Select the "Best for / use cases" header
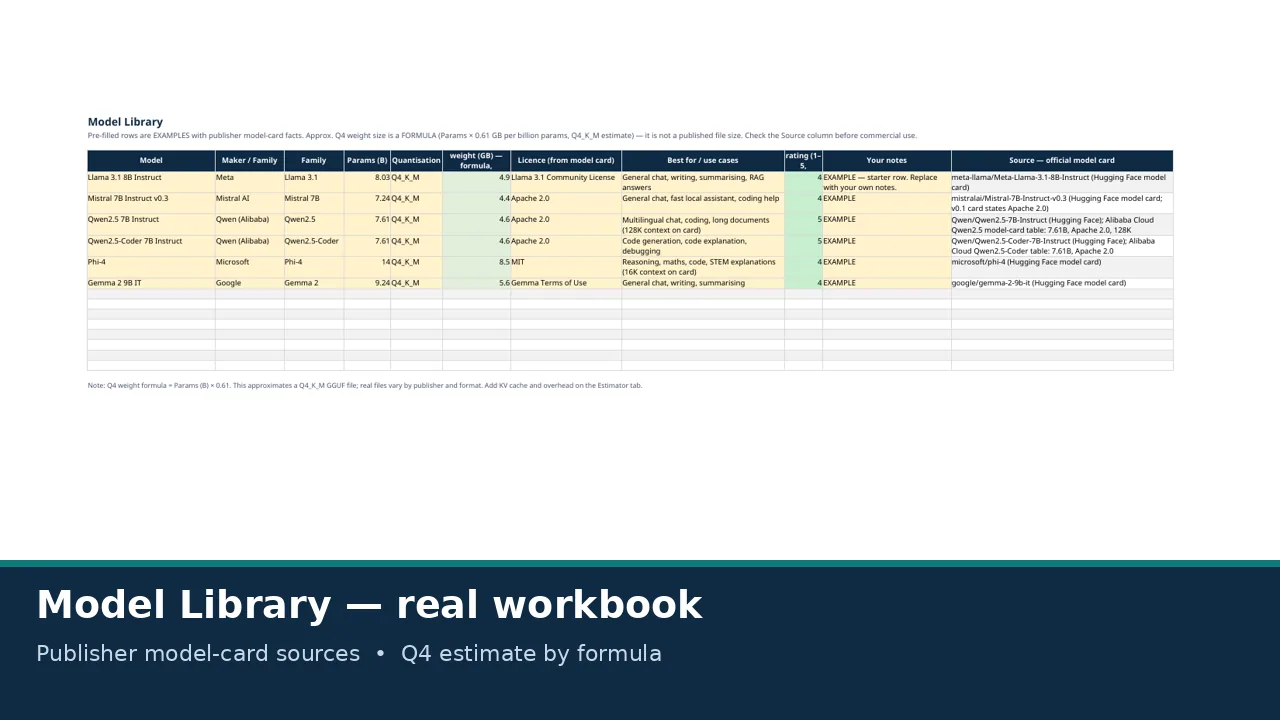1280x720 pixels. click(703, 160)
